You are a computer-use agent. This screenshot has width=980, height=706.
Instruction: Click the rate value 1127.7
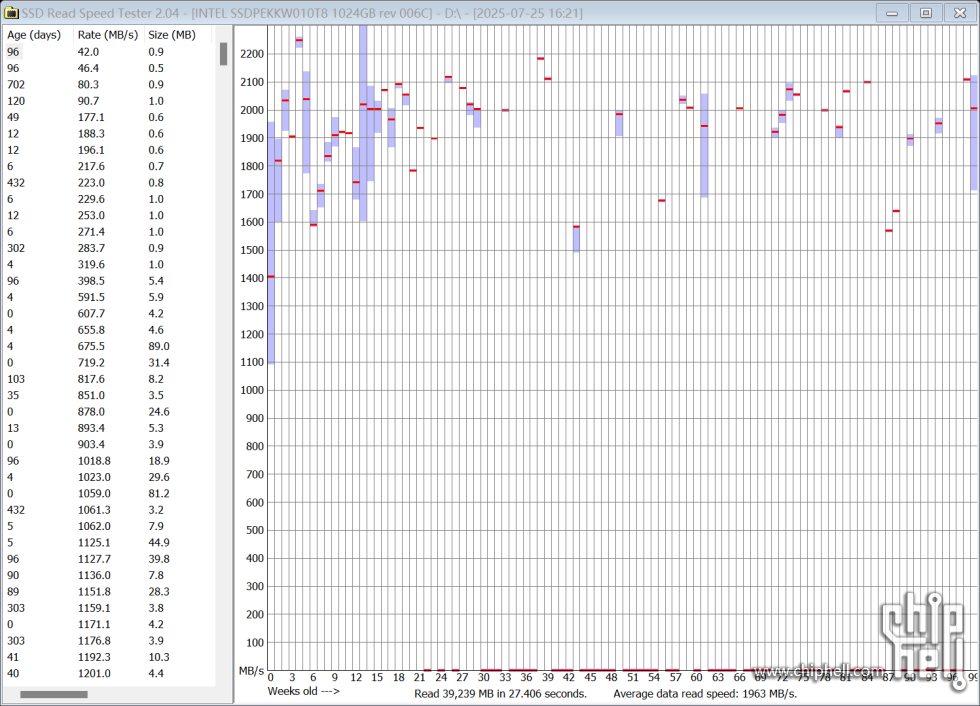[x=94, y=559]
